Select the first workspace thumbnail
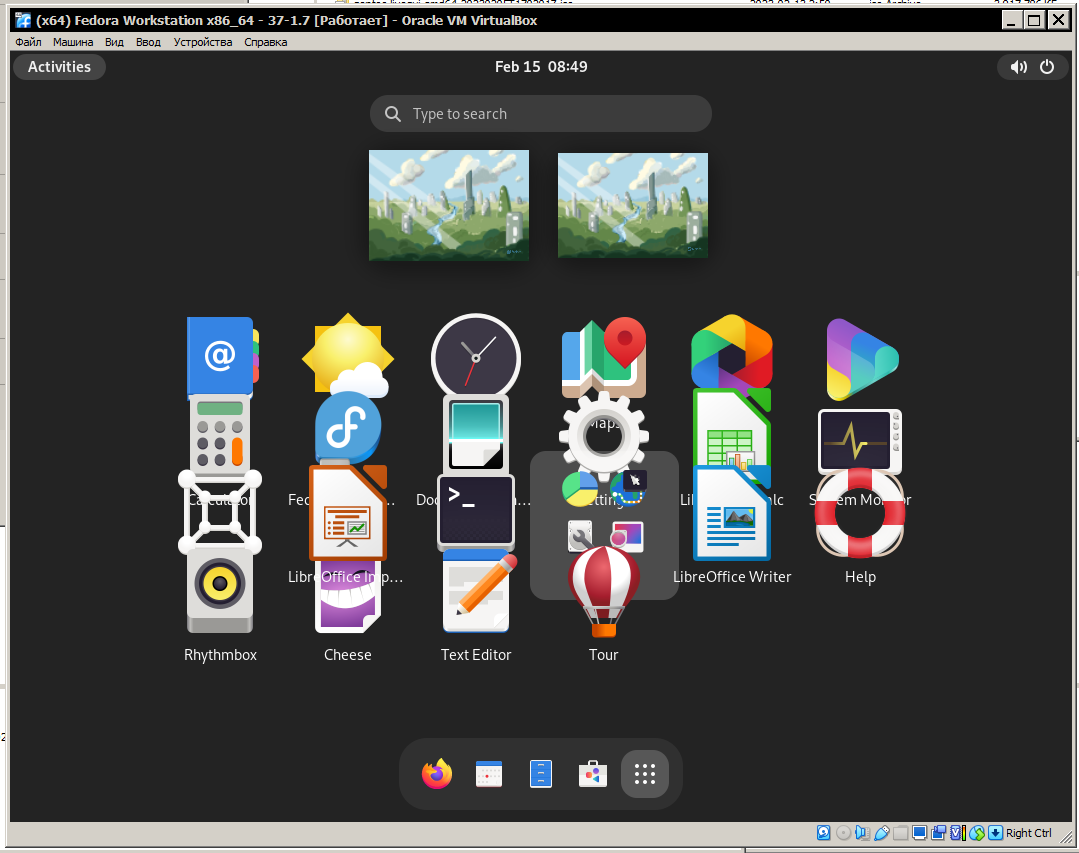The image size is (1079, 853). point(449,205)
